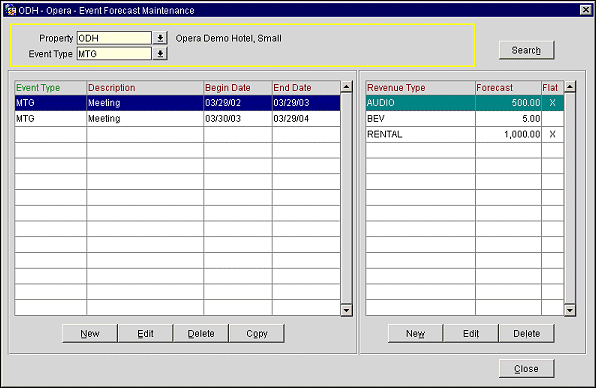Click the Forecast column header
Viewport: 596px width, 388px height.
[509, 88]
